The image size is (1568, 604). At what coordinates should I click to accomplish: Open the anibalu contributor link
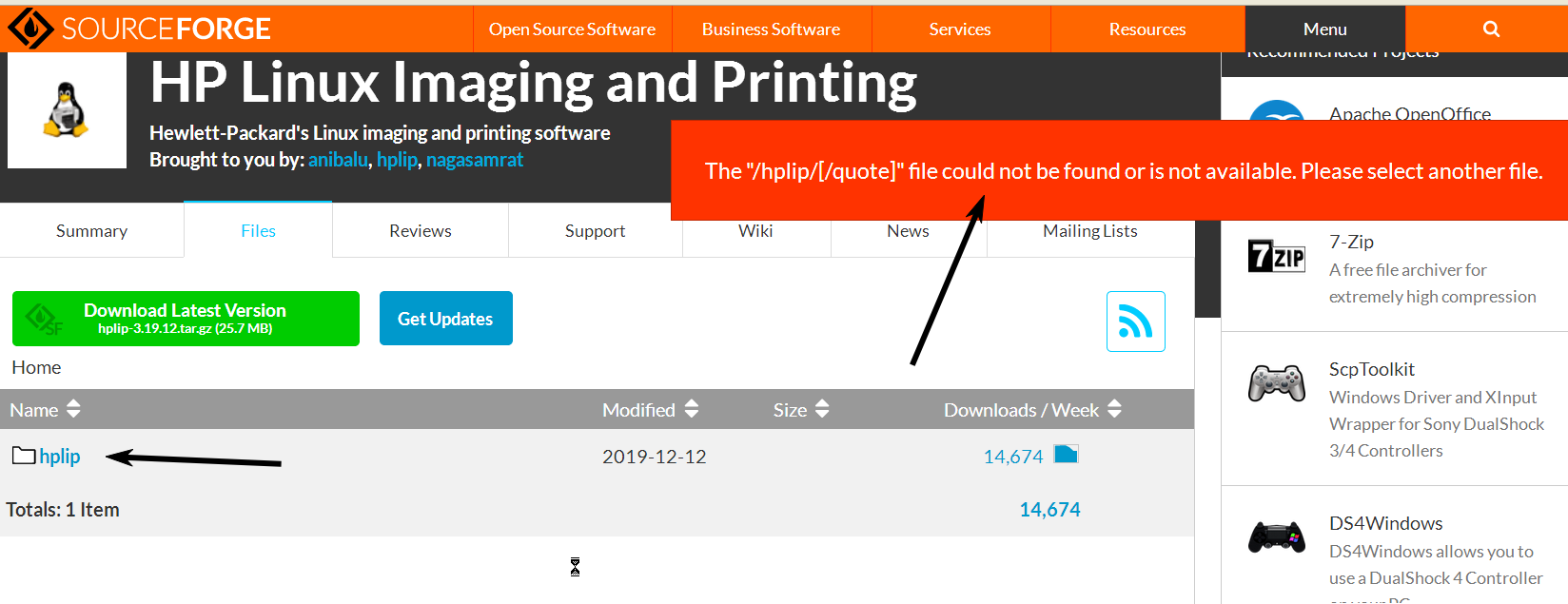tap(337, 160)
